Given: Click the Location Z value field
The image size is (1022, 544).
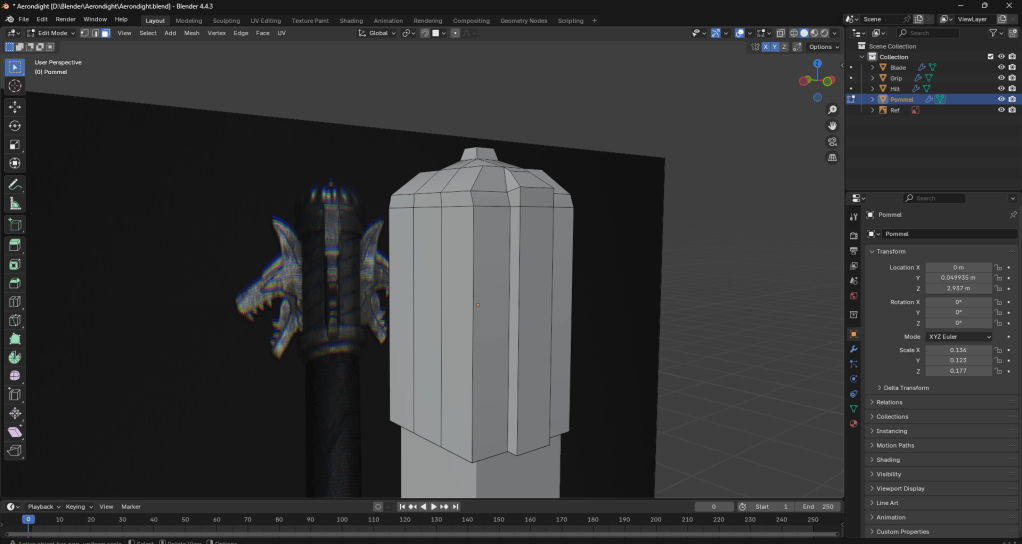Looking at the screenshot, I should (x=958, y=288).
